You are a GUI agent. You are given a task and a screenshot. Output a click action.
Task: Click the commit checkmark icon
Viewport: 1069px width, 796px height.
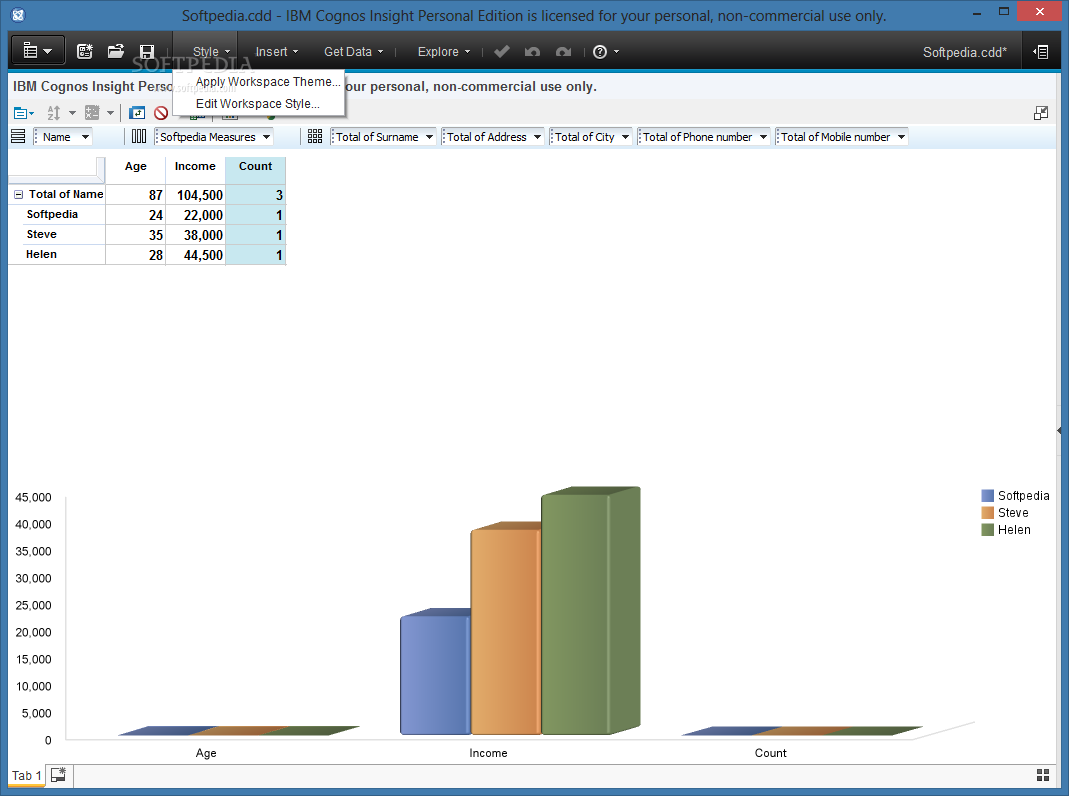[502, 52]
